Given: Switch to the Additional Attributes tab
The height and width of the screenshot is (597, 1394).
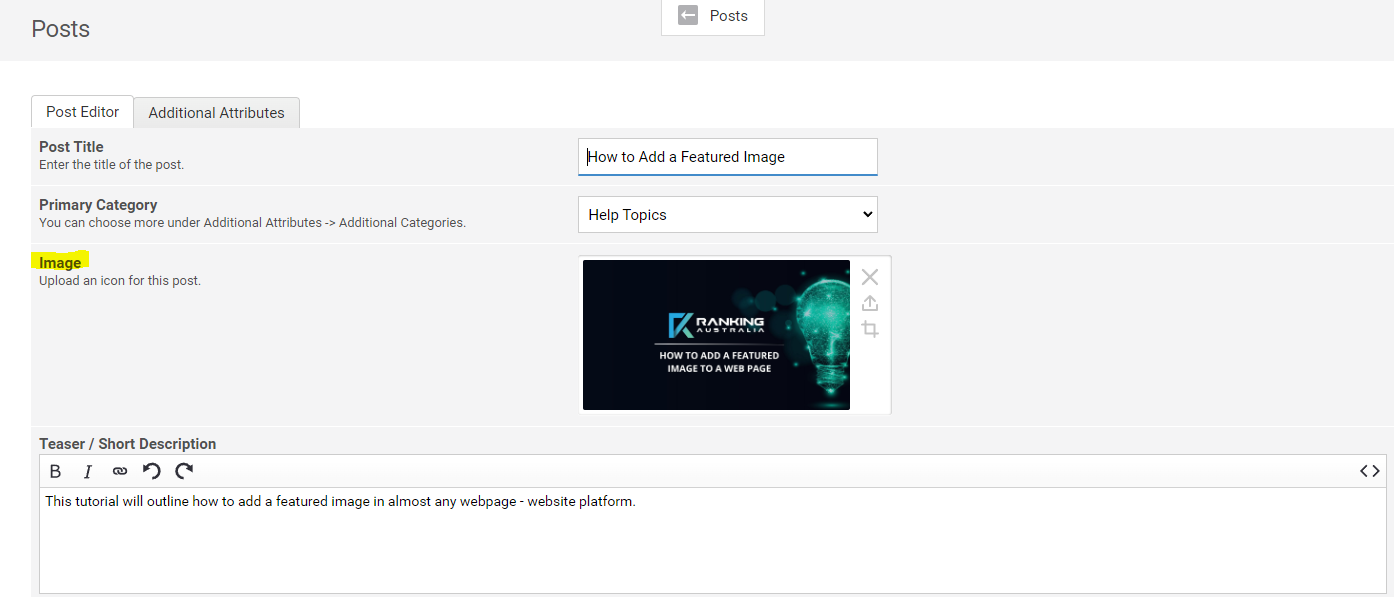Looking at the screenshot, I should (x=216, y=112).
